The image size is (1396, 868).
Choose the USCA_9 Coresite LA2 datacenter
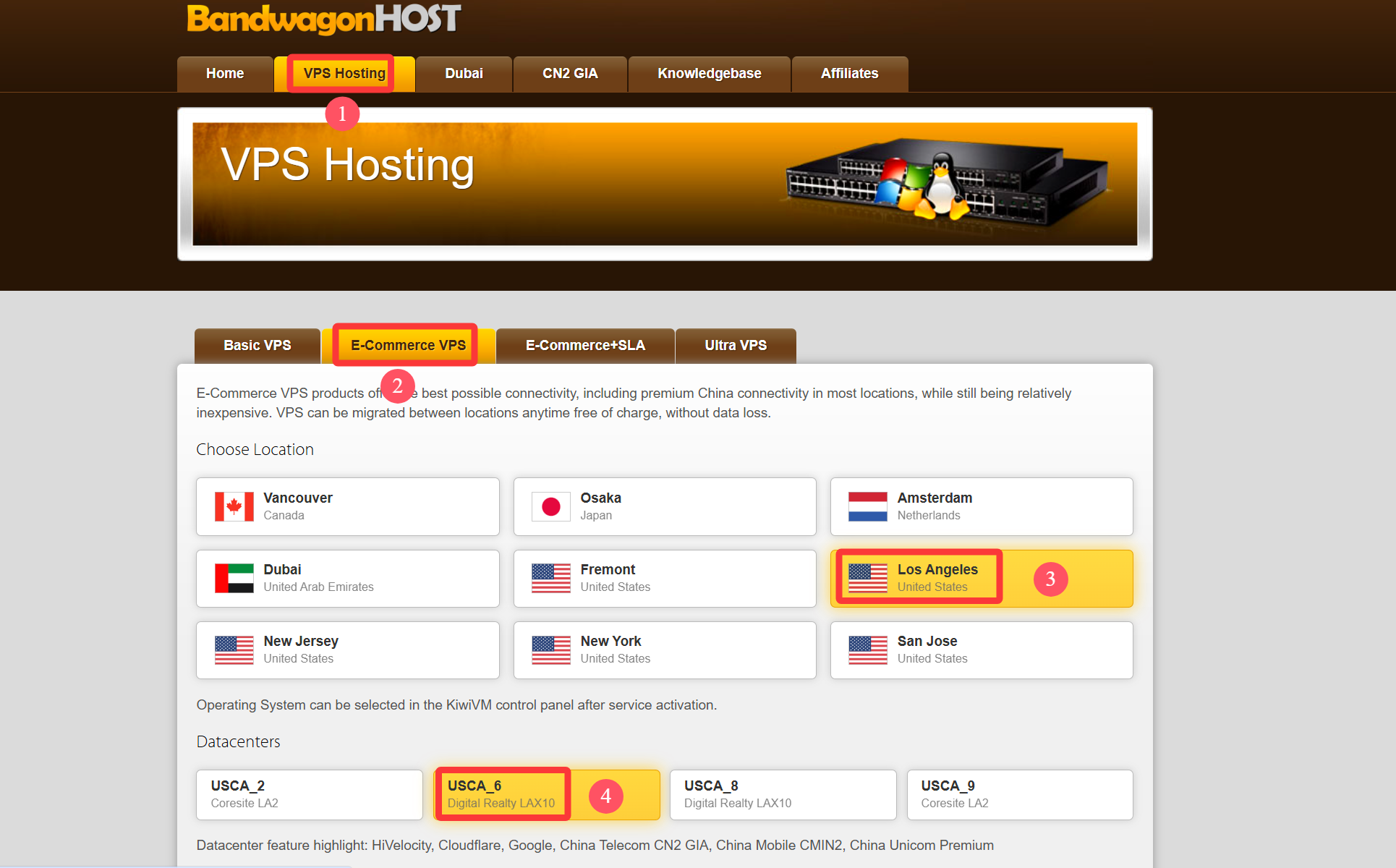[1019, 794]
